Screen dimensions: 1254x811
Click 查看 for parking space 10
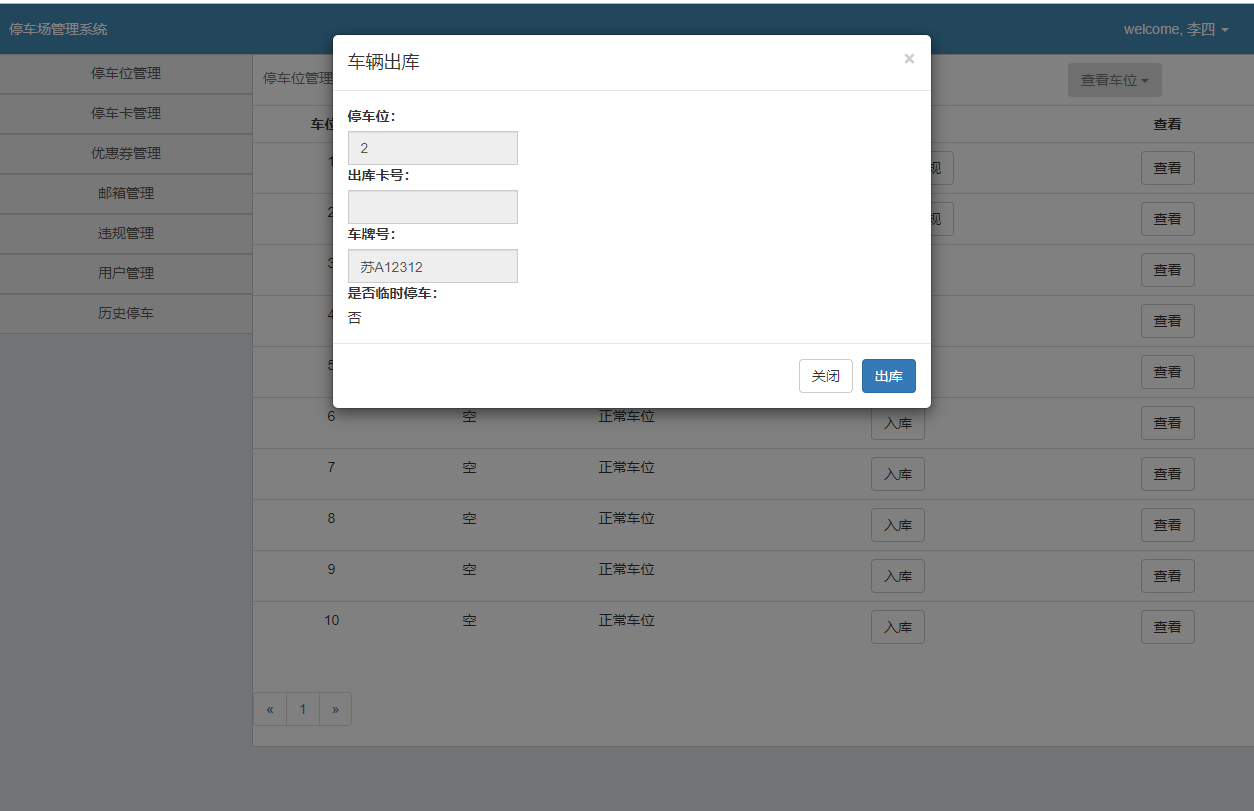(1167, 626)
